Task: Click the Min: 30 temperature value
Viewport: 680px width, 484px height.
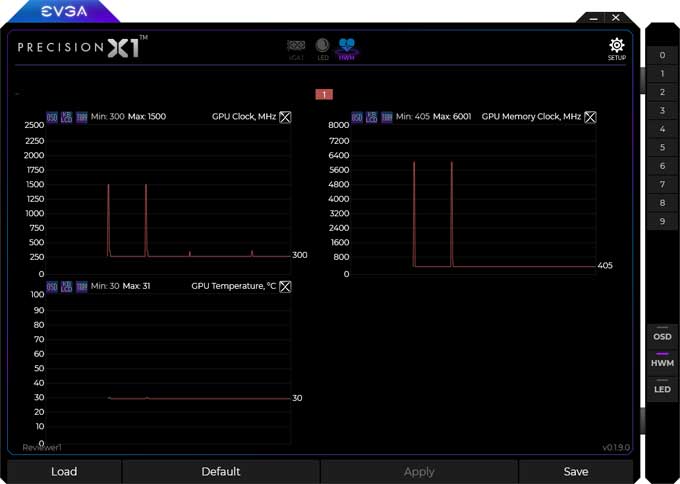Action: click(x=105, y=286)
